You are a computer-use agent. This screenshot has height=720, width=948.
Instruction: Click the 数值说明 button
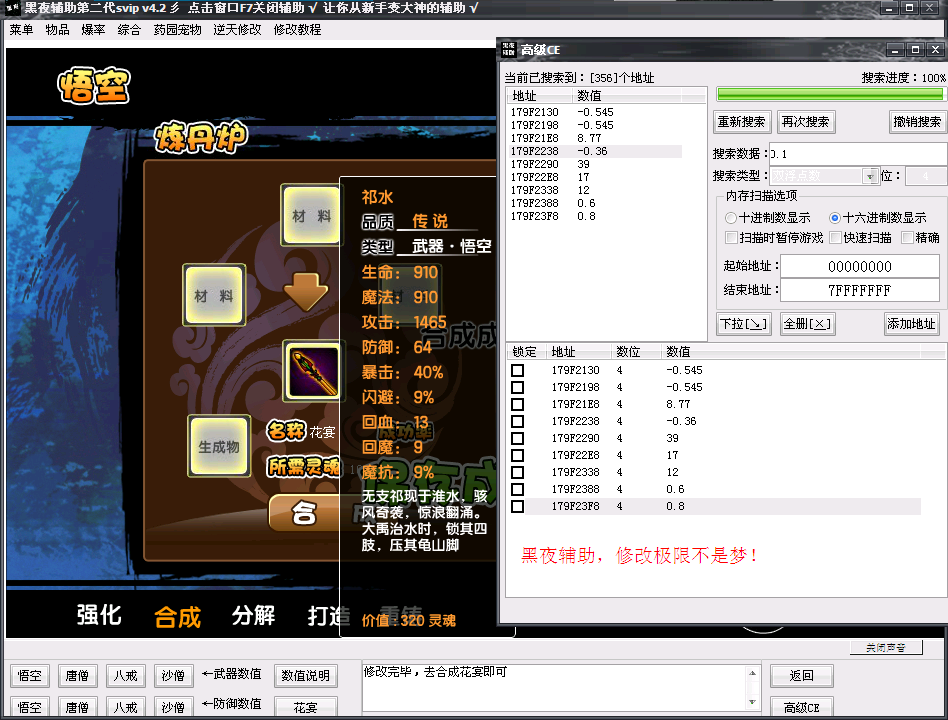coord(305,676)
